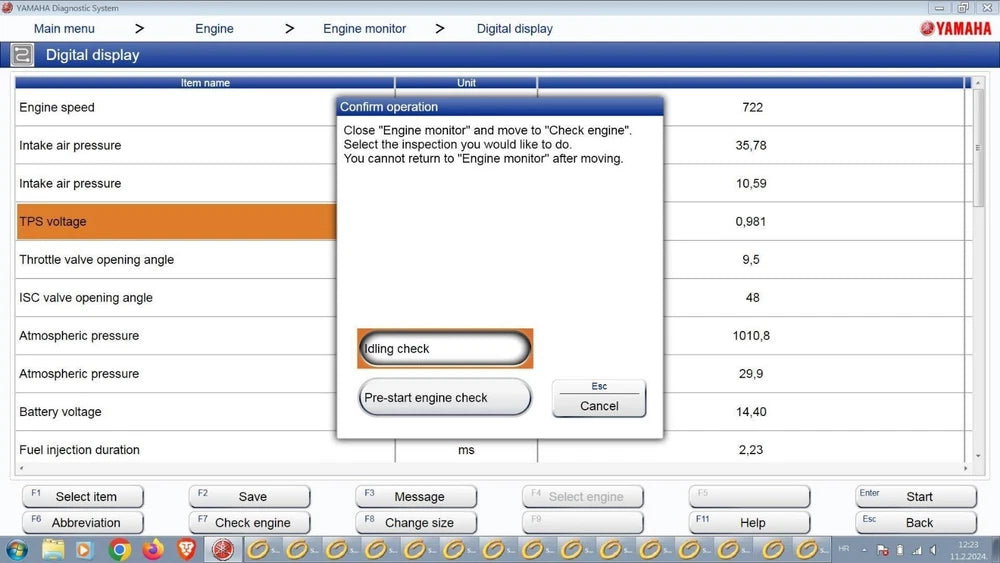This screenshot has width=1000, height=563.
Task: Open the Action Center flag icon
Action: coord(883,550)
